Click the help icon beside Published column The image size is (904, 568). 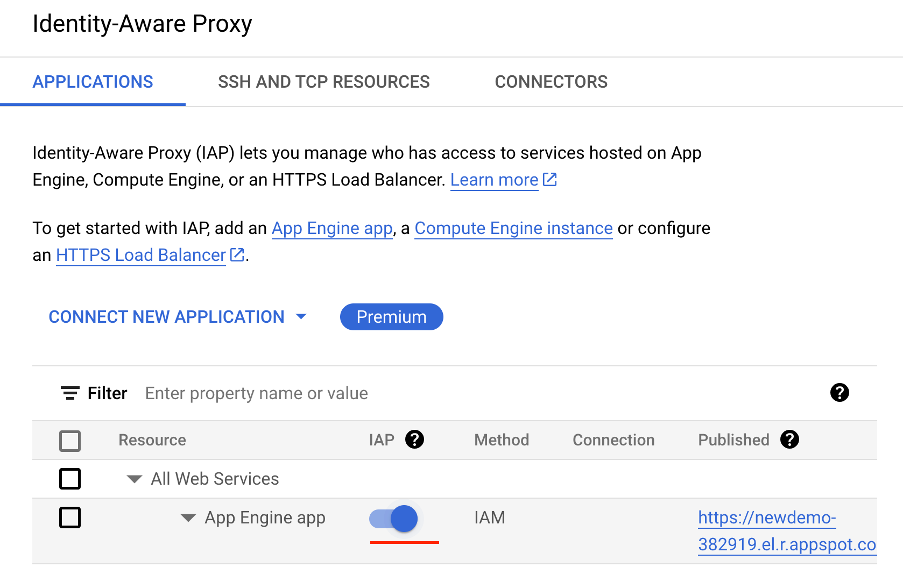(790, 440)
